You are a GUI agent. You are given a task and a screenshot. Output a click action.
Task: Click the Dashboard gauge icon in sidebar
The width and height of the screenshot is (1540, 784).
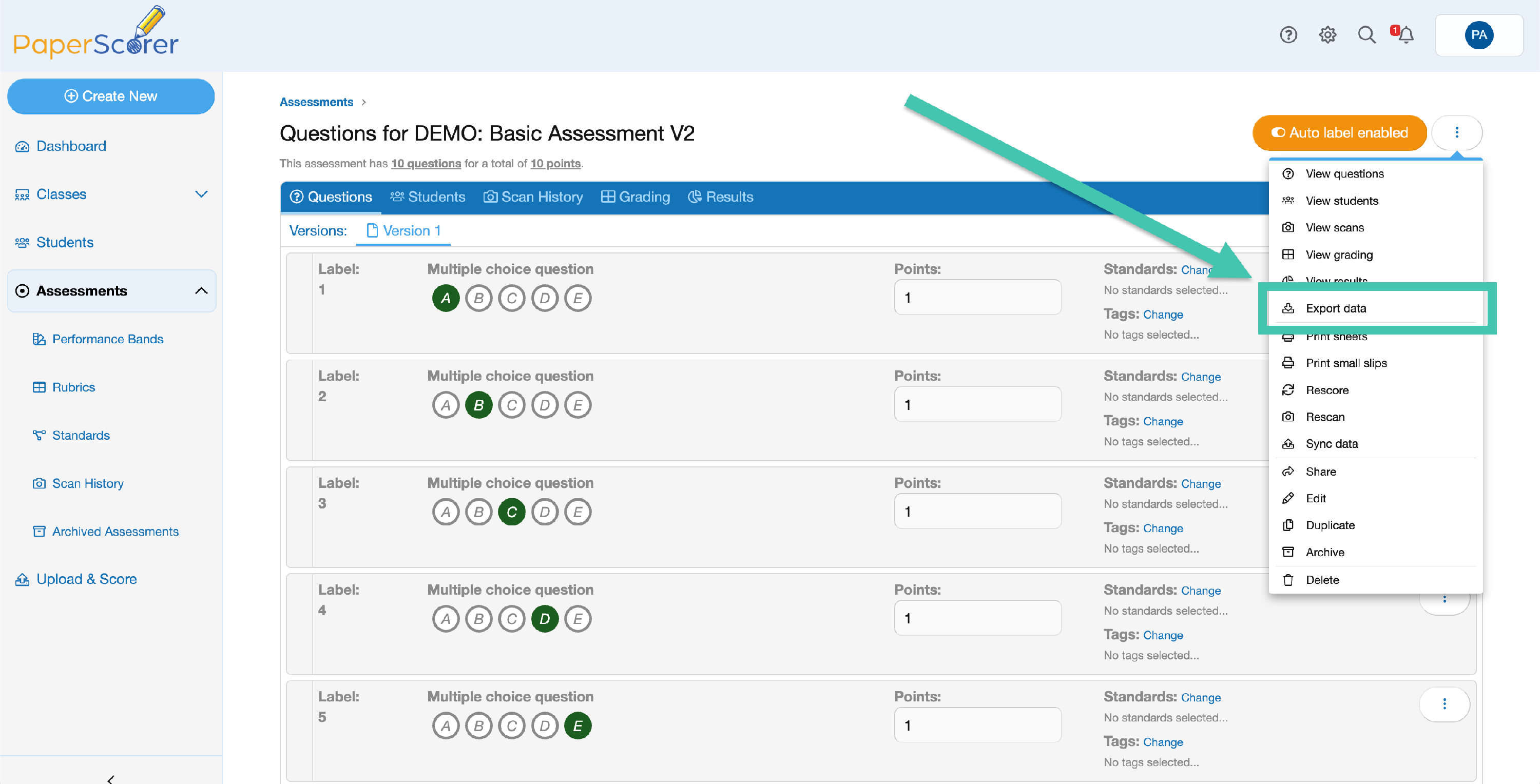[x=22, y=146]
